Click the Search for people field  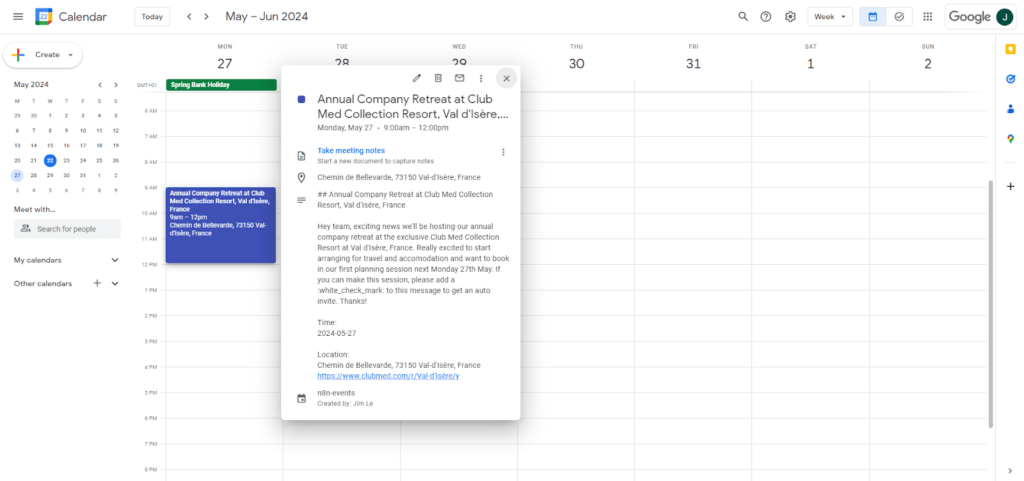[67, 229]
